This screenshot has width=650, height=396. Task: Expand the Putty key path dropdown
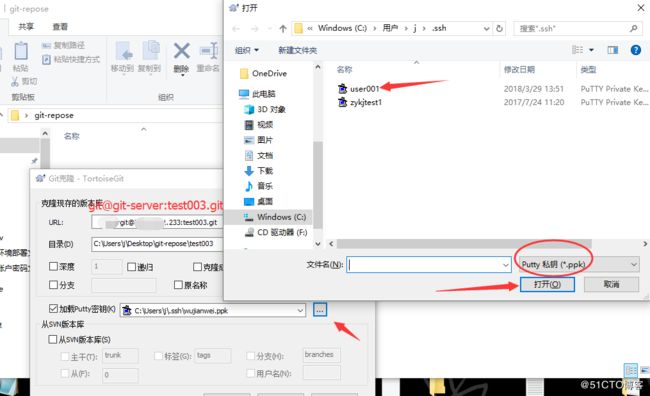300,310
